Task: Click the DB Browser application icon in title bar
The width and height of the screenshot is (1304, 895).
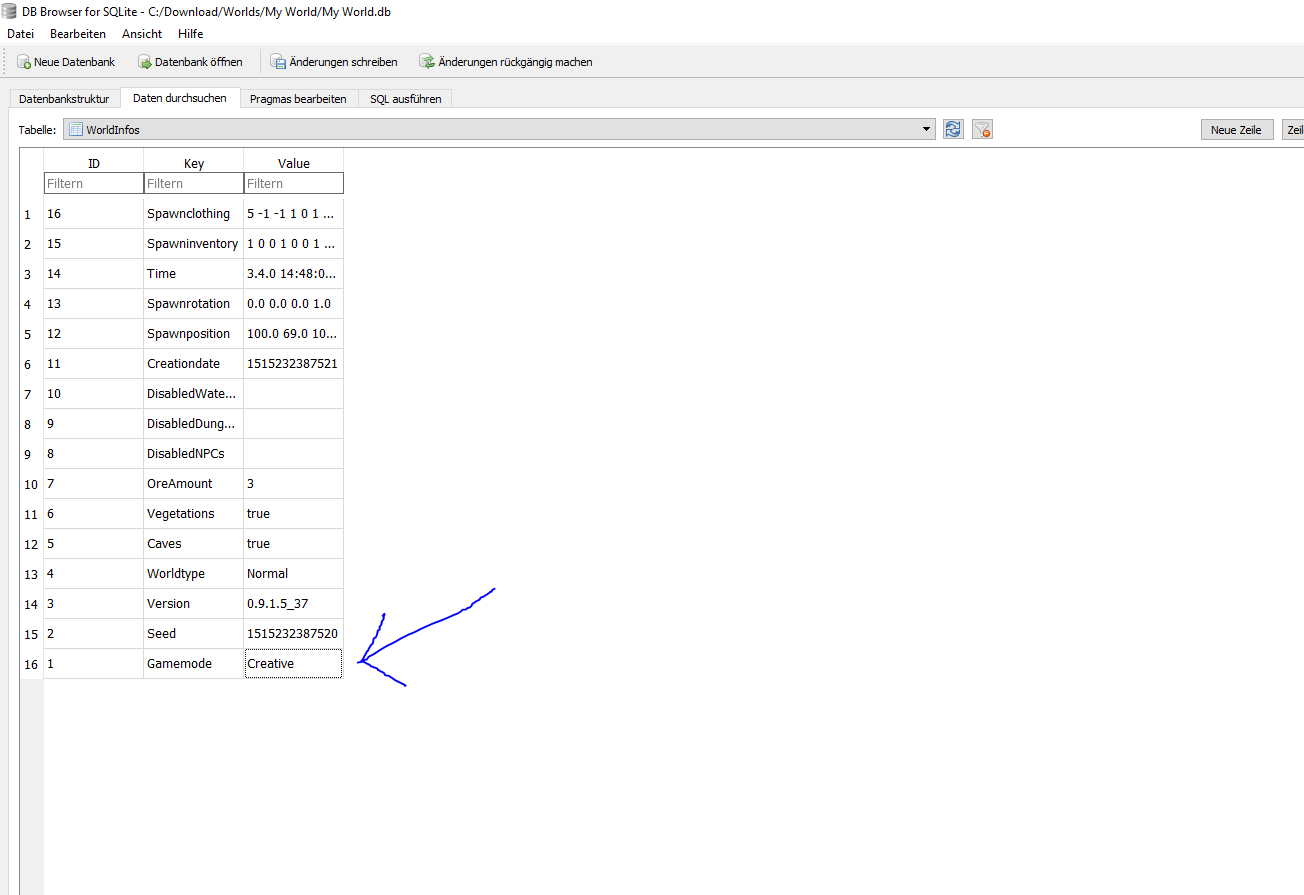Action: (x=11, y=11)
